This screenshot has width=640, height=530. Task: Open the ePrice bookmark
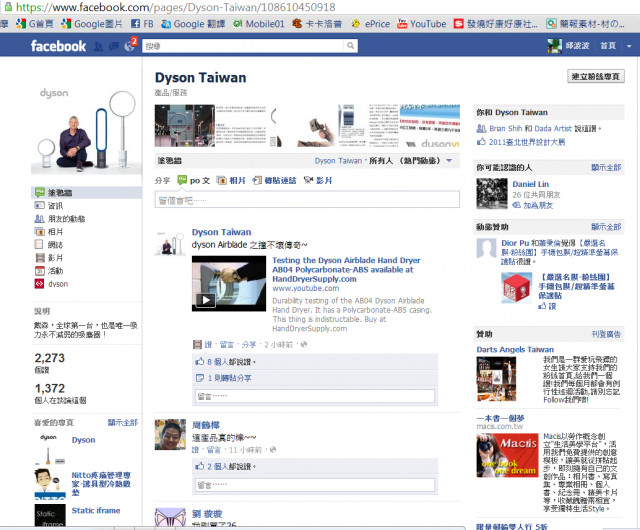[x=371, y=24]
